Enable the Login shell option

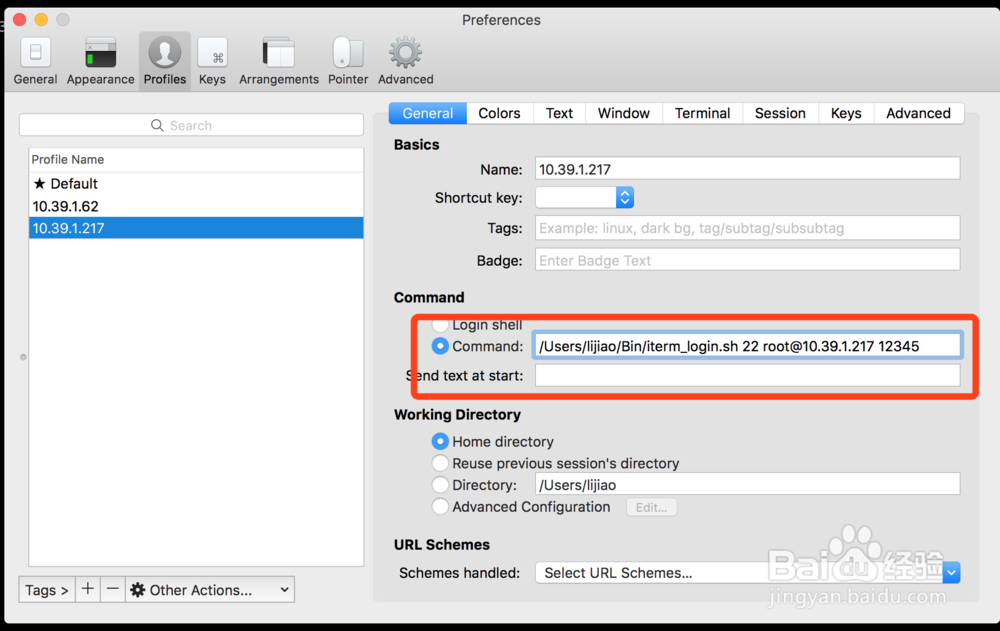pos(440,324)
